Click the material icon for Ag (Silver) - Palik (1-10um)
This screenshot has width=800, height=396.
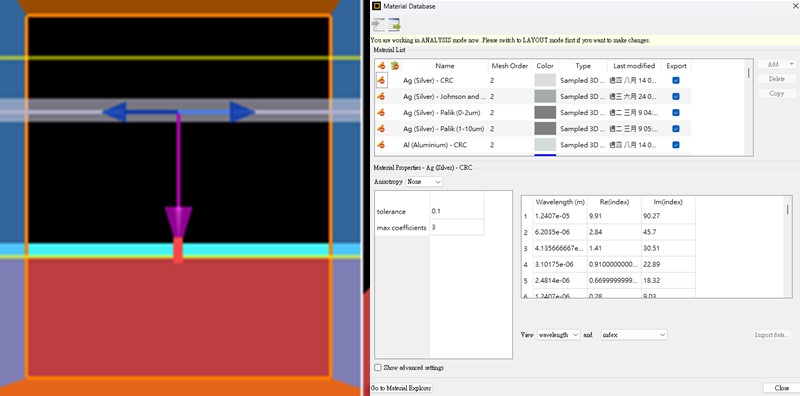click(x=381, y=129)
